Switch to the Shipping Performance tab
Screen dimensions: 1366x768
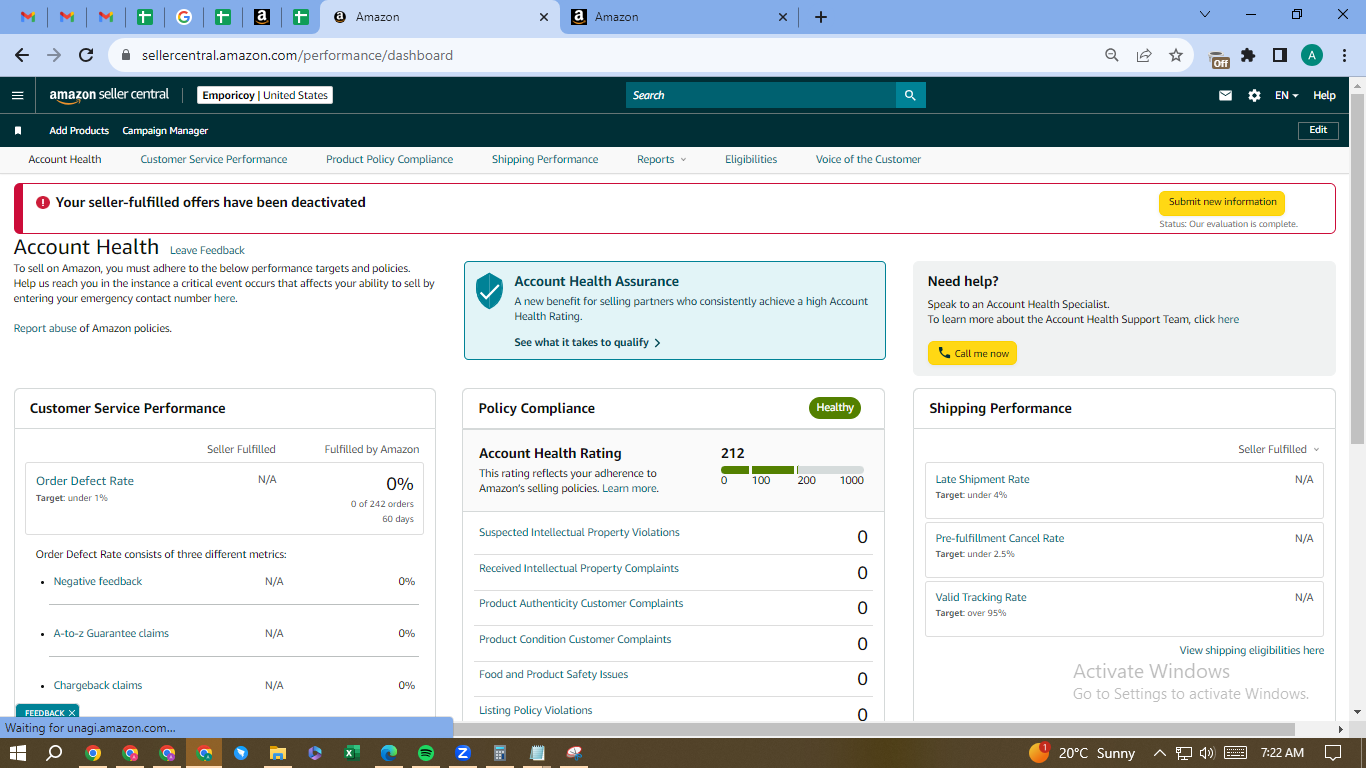(x=545, y=160)
